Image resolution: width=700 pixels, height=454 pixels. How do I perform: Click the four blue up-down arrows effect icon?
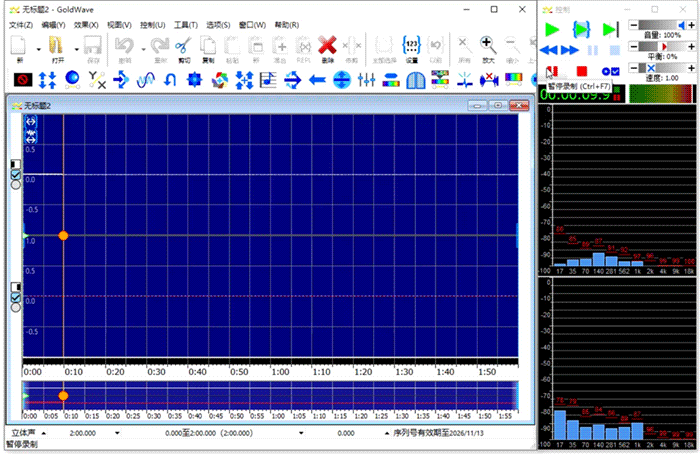tap(47, 80)
